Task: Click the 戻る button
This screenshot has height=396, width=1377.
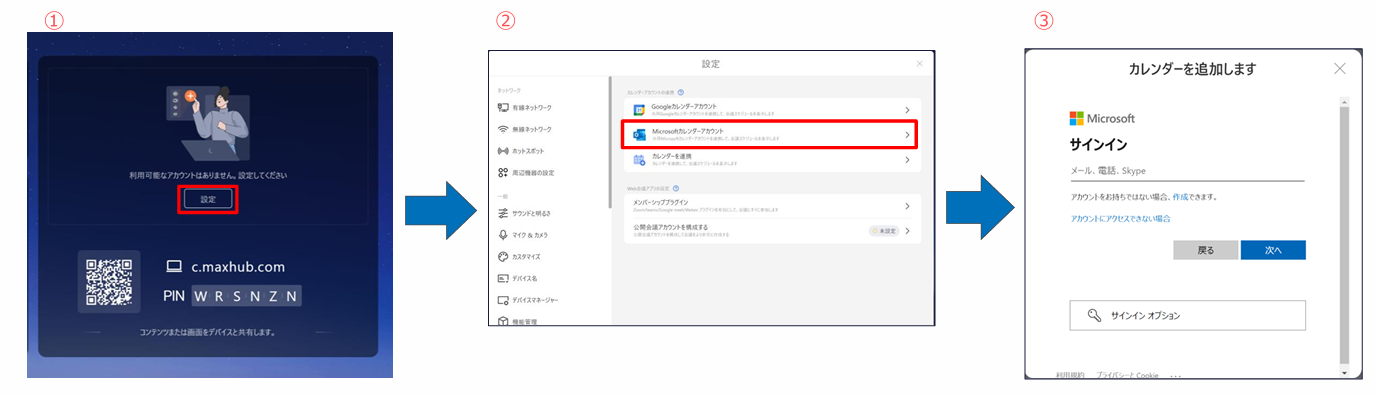Action: click(1205, 250)
